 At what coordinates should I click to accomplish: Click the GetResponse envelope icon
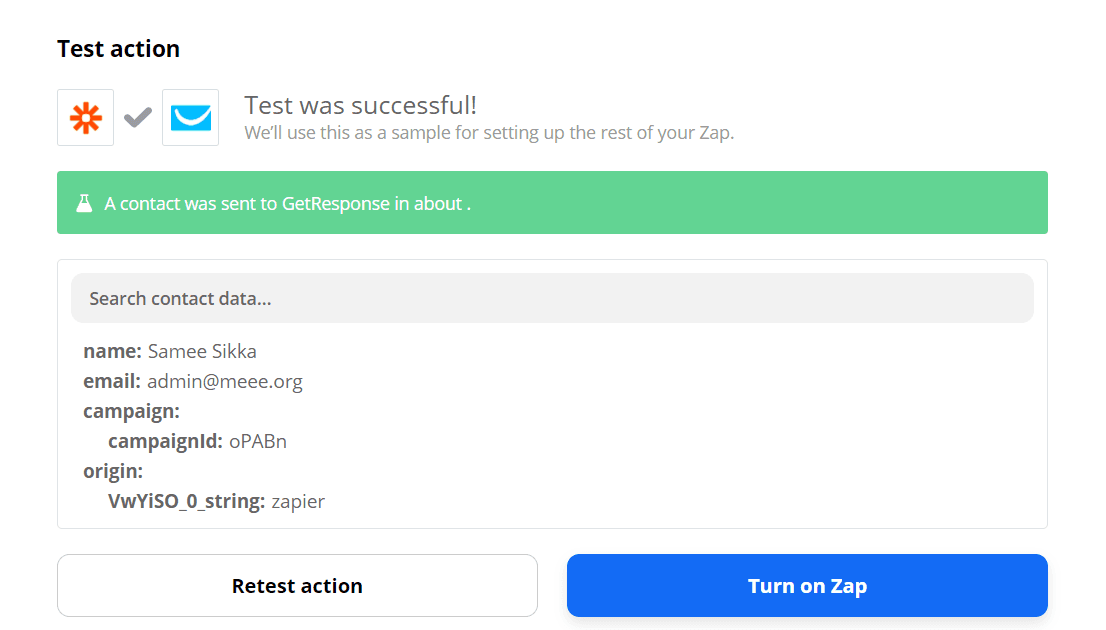[190, 118]
